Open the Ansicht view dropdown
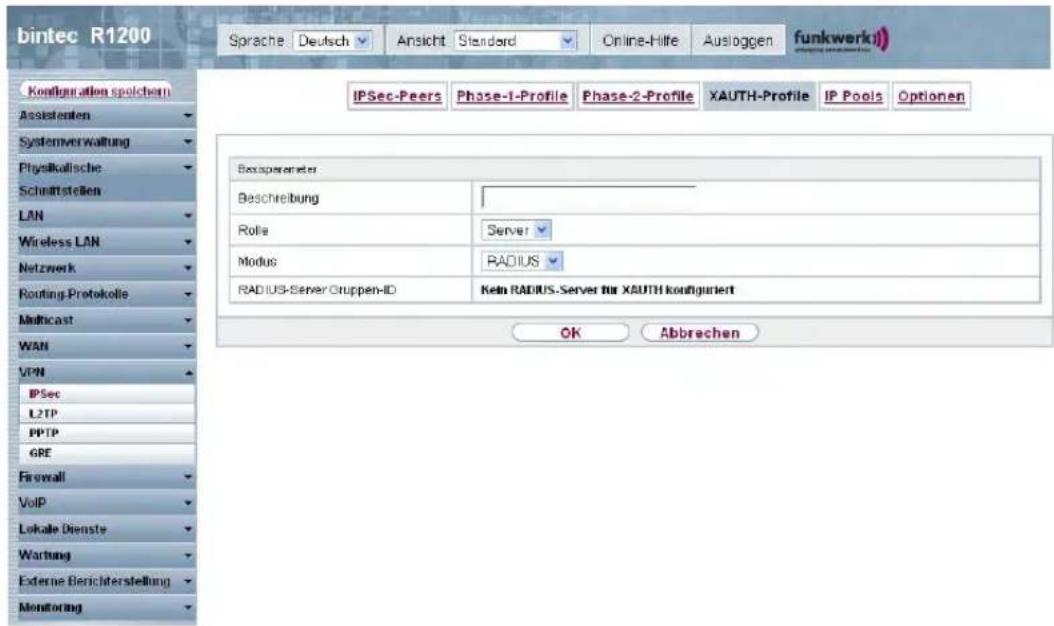 click(516, 41)
